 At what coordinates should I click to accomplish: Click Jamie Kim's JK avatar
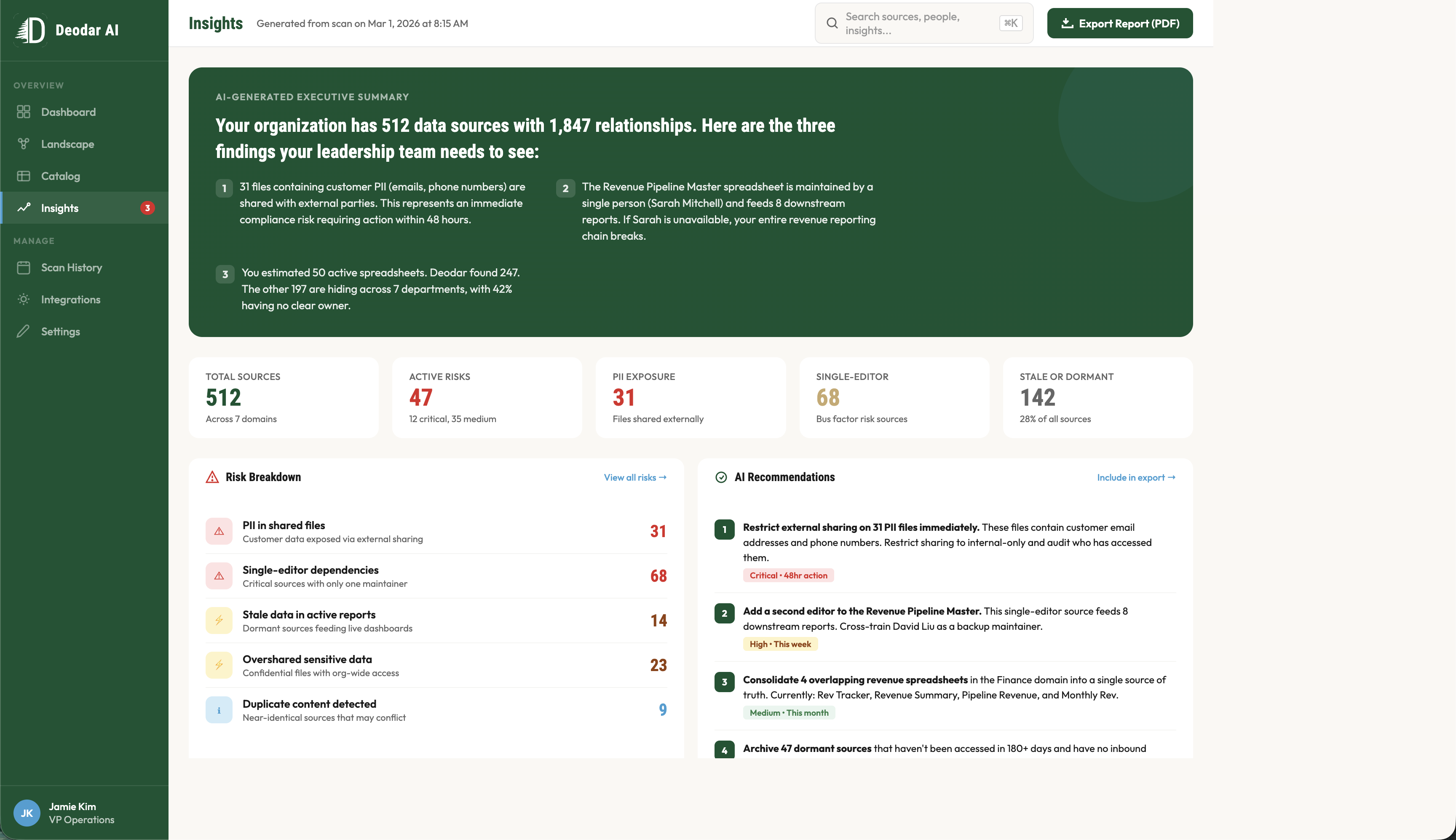(27, 812)
